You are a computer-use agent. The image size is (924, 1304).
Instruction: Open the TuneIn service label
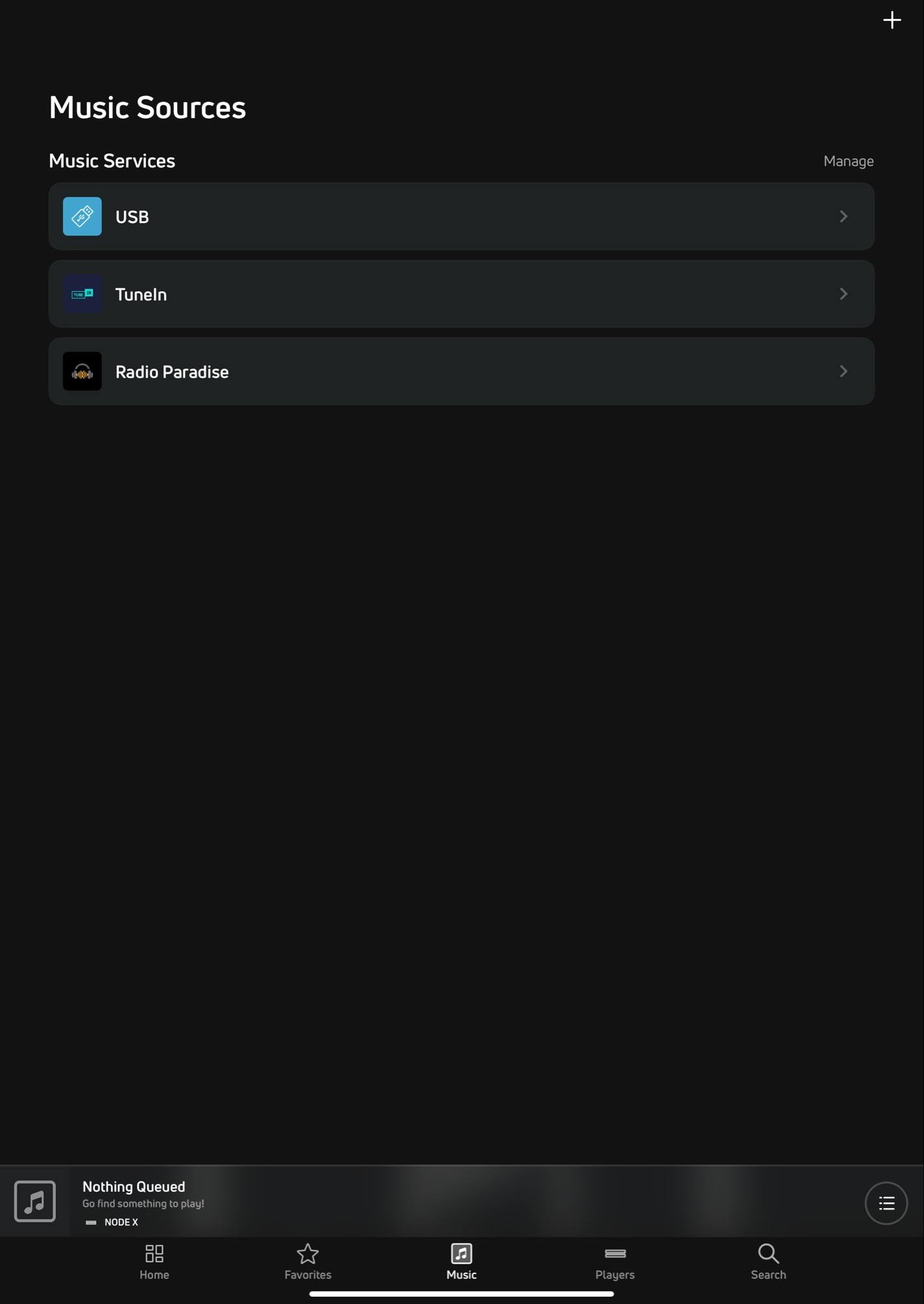click(x=141, y=295)
